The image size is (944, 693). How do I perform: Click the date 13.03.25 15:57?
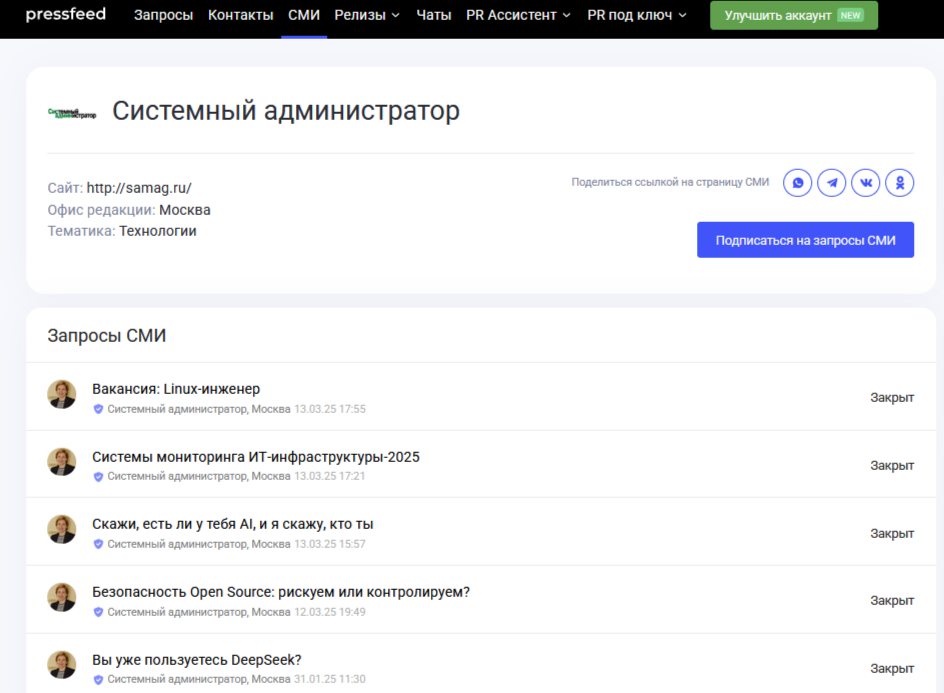[329, 544]
